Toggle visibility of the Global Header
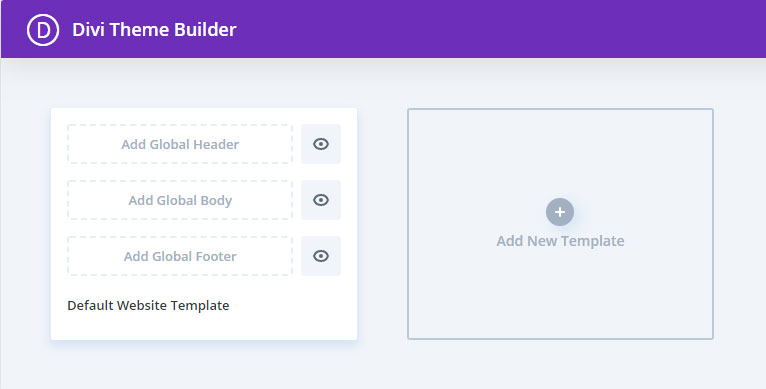 point(321,144)
